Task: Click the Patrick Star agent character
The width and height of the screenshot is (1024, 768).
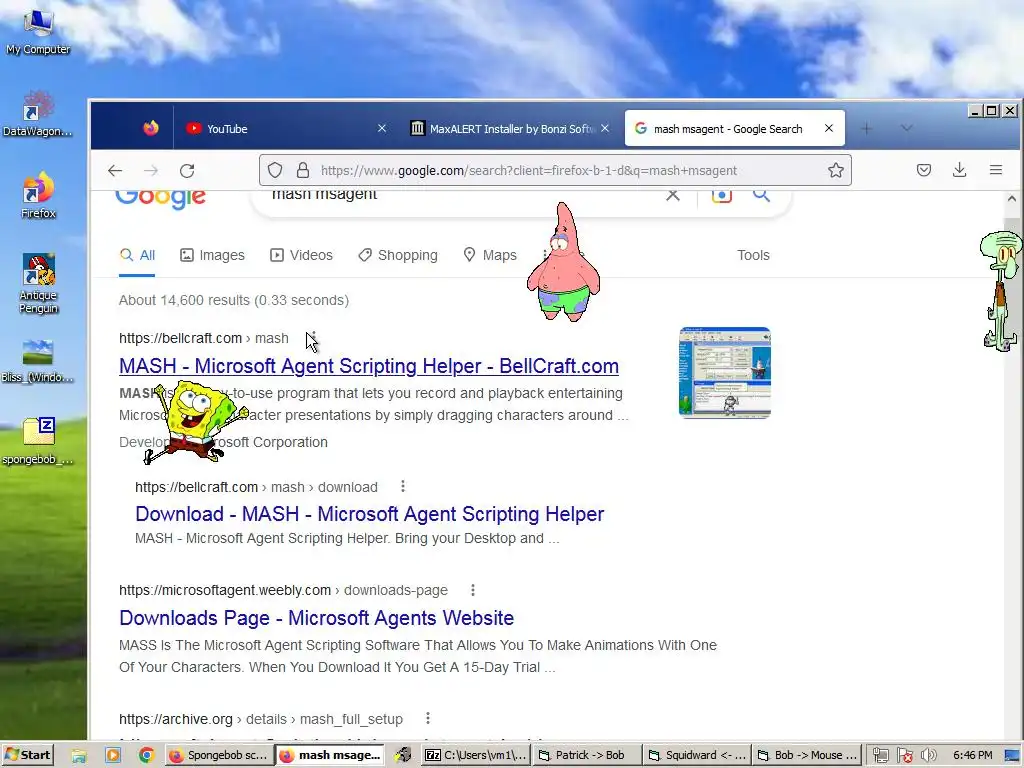Action: (x=563, y=262)
